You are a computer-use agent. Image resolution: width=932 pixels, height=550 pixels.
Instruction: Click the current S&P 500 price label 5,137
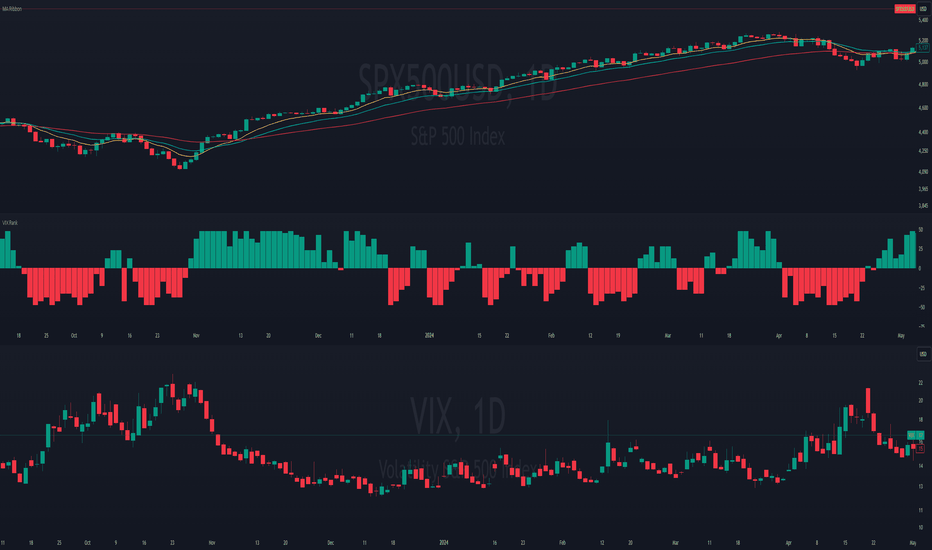[923, 48]
